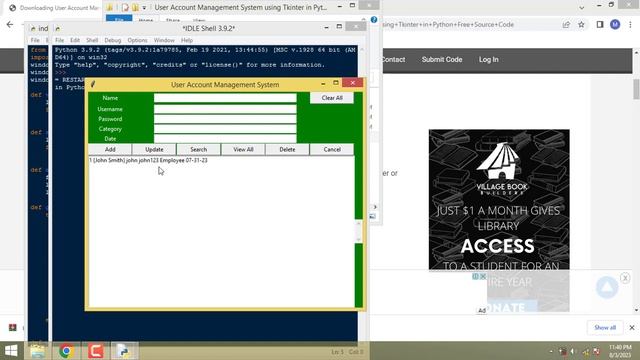
Task: Click the AdChoices info icon on ad
Action: pos(475,276)
